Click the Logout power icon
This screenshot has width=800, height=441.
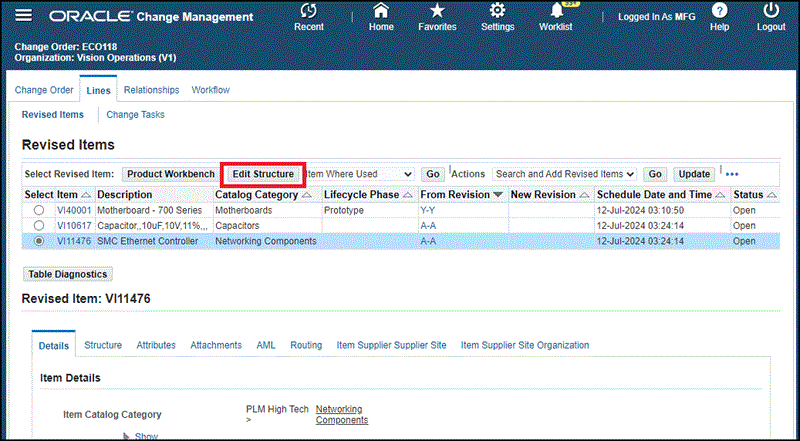pos(771,10)
